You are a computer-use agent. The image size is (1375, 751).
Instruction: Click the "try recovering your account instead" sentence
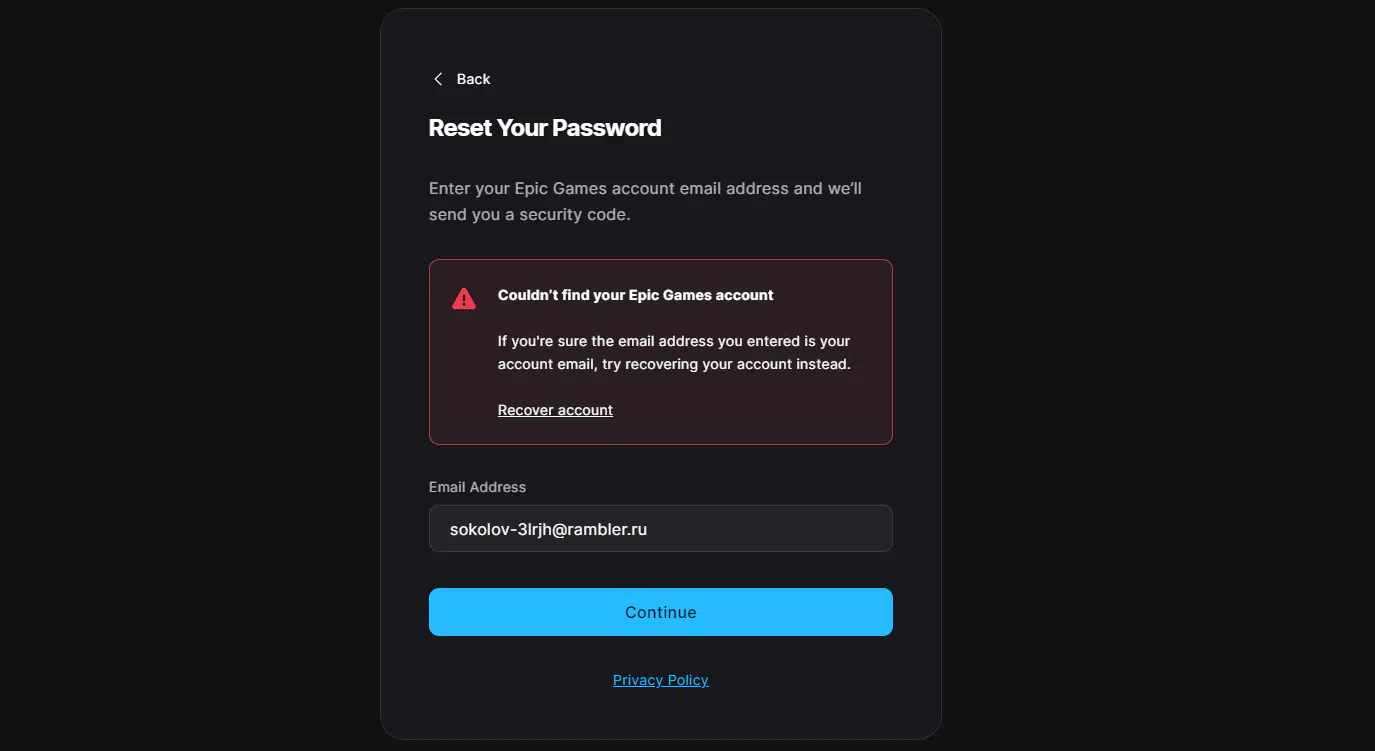[x=726, y=364]
